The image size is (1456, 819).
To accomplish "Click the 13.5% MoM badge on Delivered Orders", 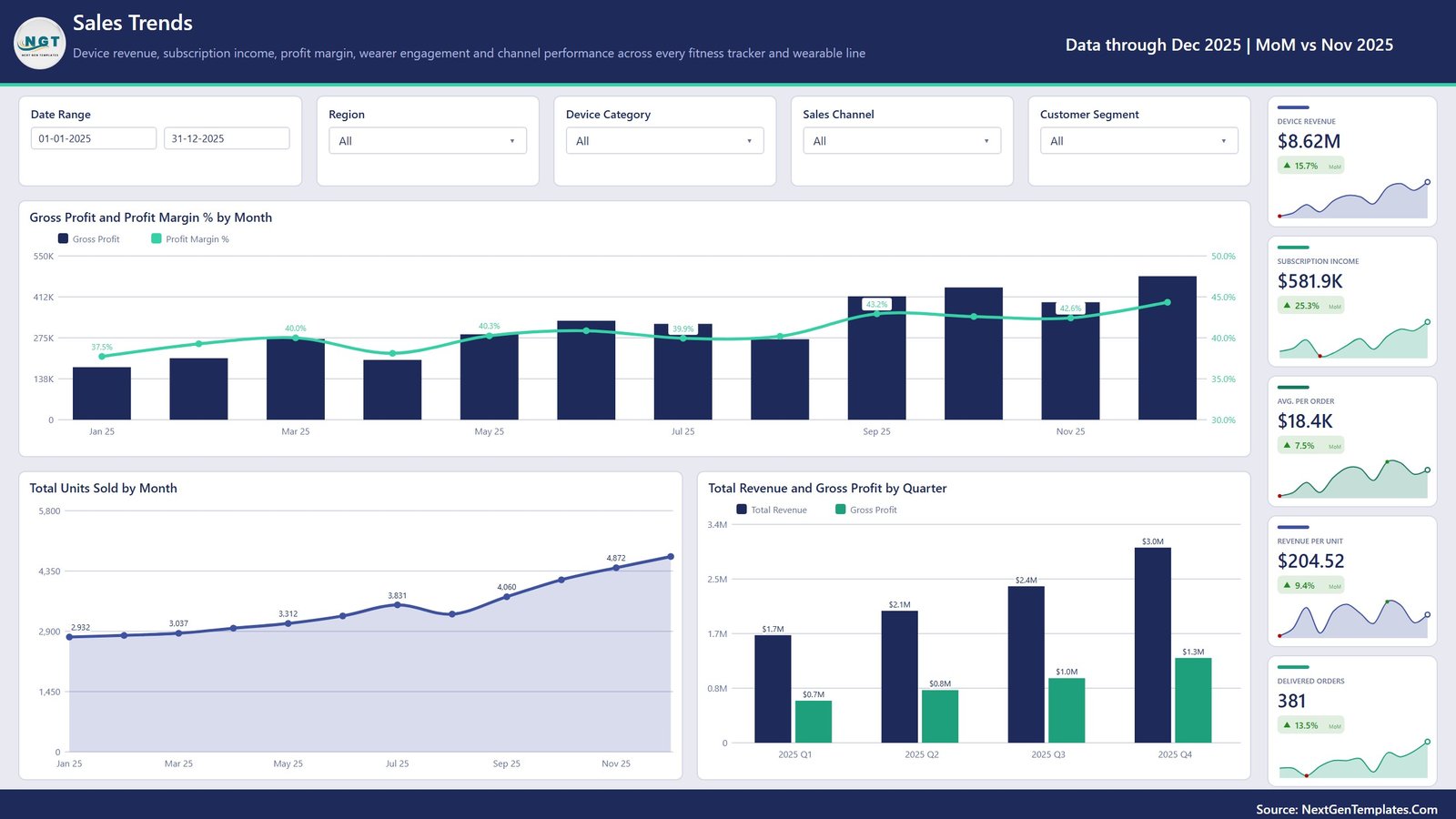I will [1311, 725].
